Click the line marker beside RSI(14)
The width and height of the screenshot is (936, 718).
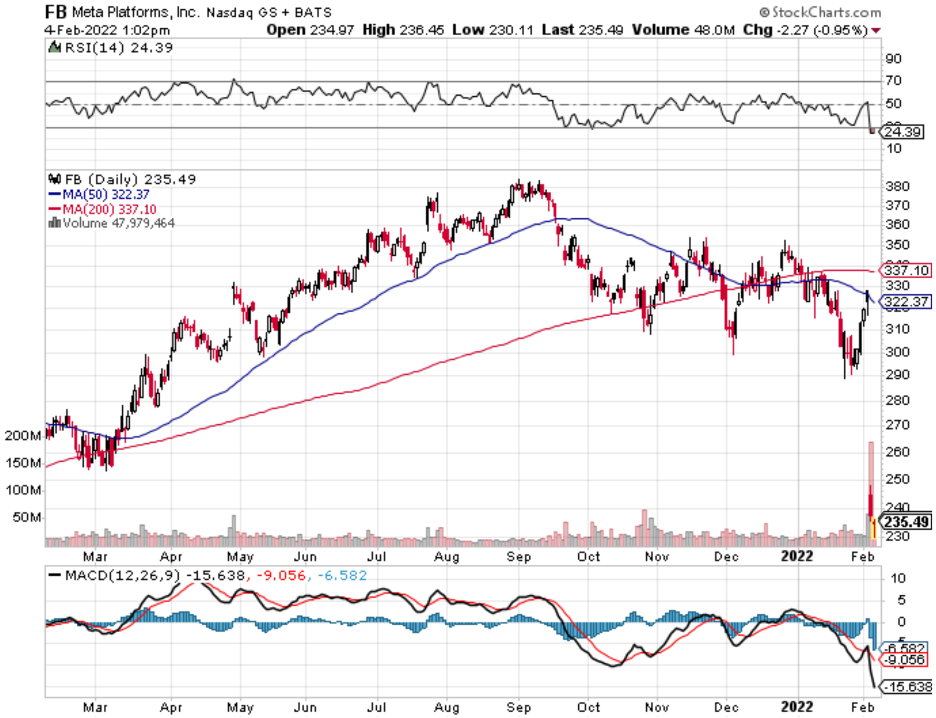click(x=54, y=47)
